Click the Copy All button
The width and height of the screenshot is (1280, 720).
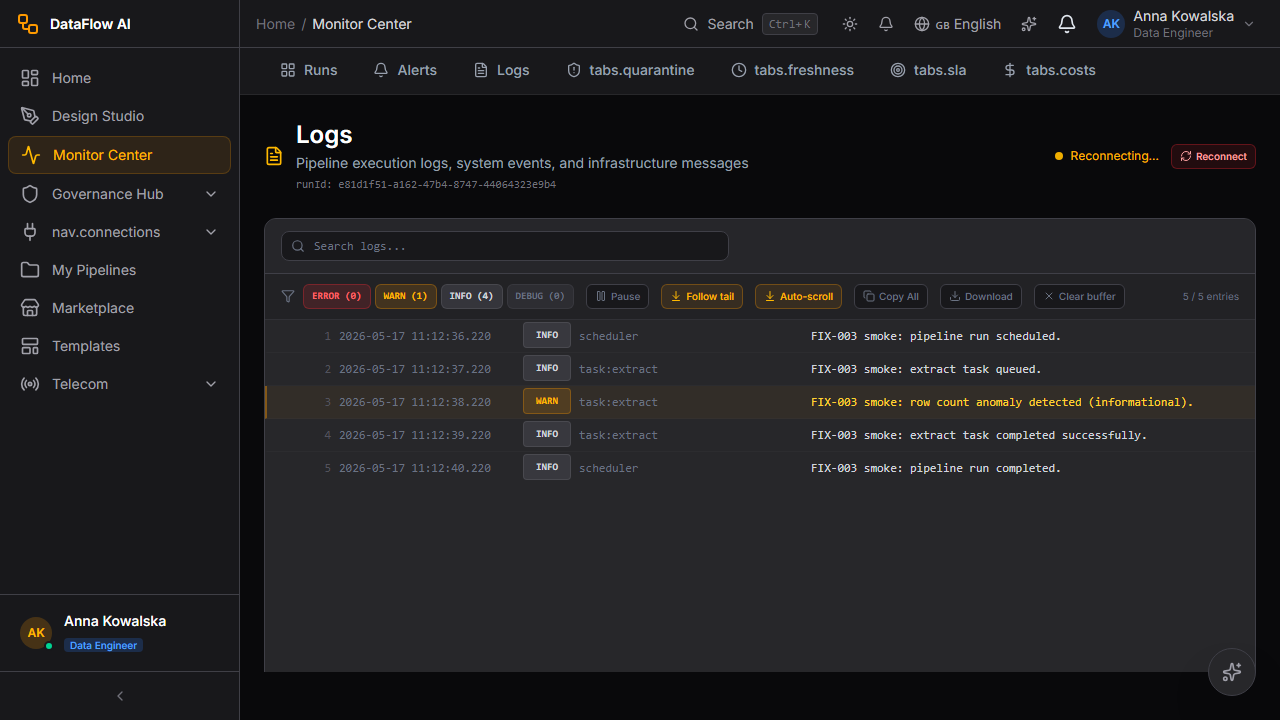click(891, 296)
